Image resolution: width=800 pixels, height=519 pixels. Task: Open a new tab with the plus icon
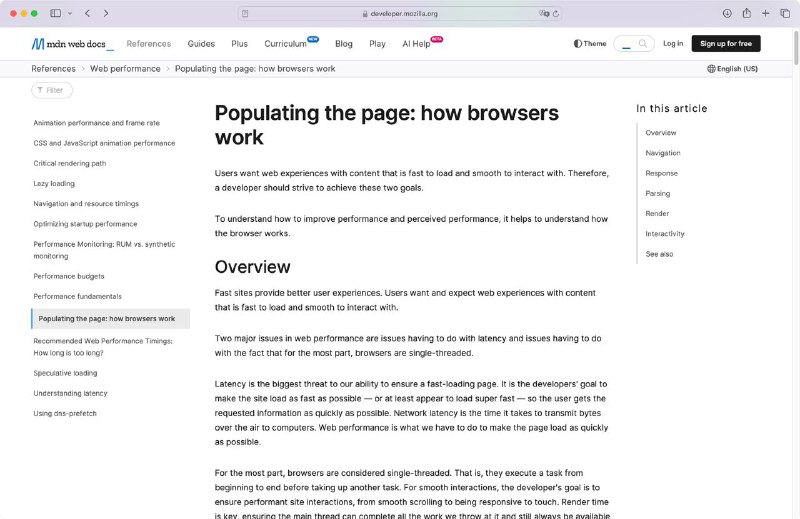click(765, 13)
